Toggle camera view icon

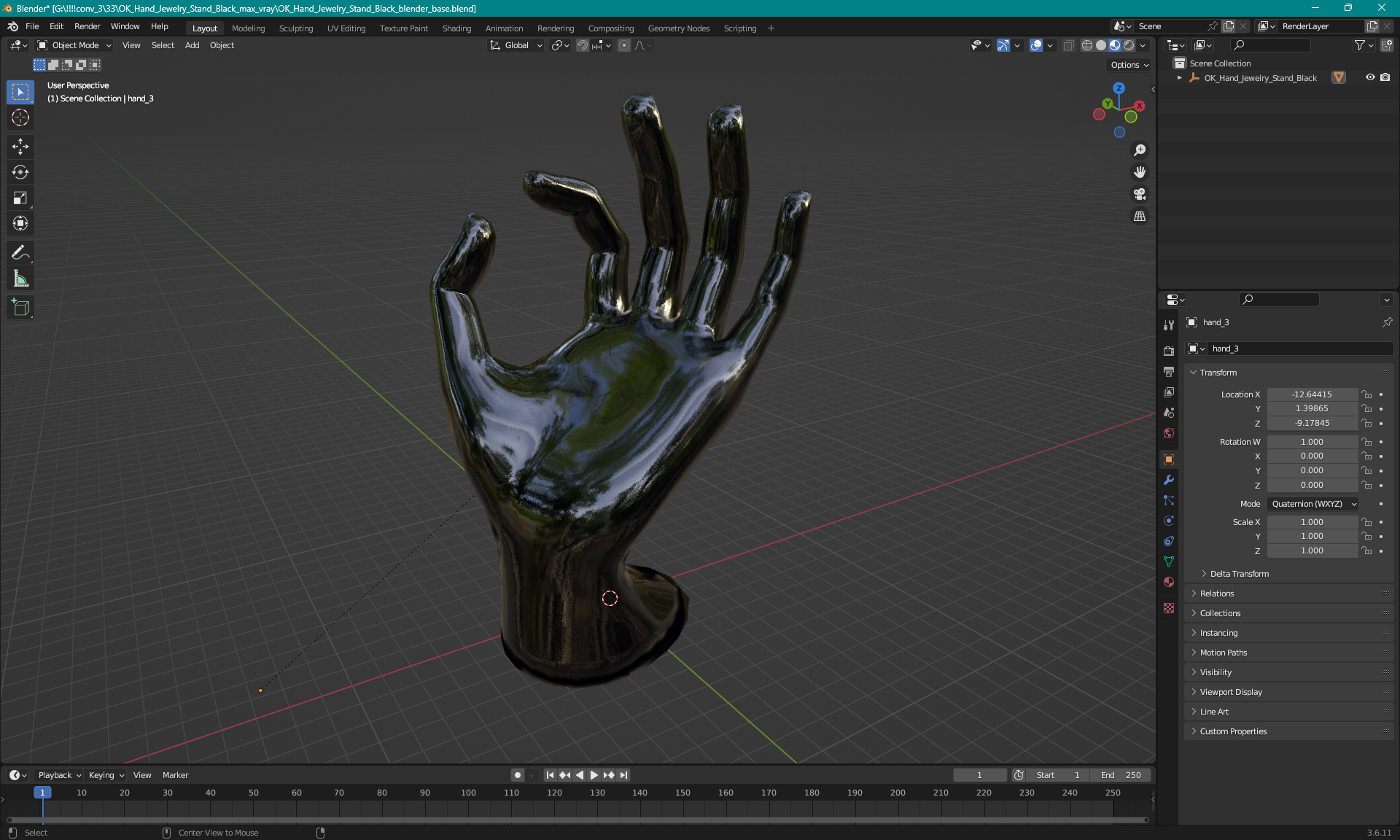[1140, 194]
